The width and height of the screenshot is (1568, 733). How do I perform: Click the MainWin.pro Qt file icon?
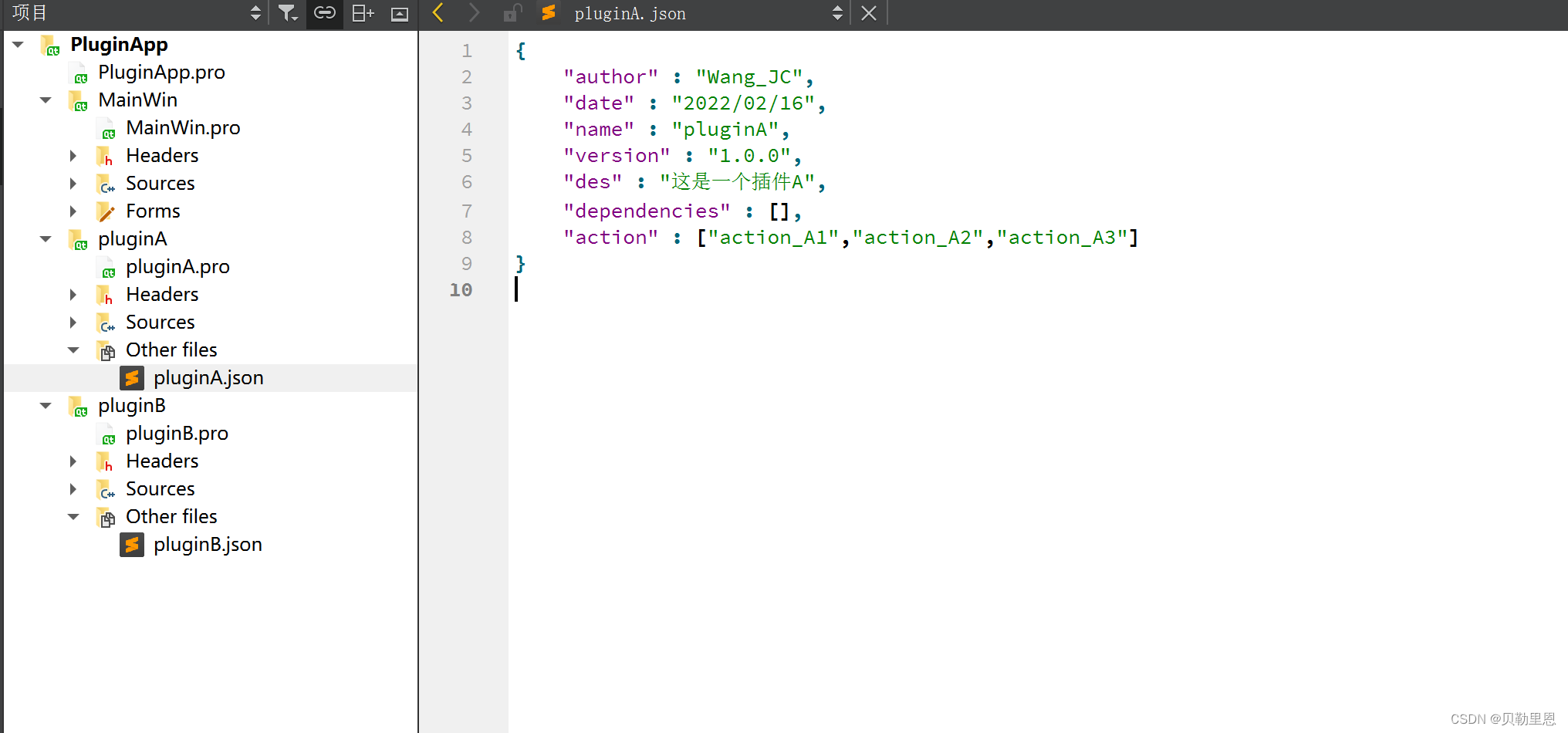click(x=106, y=129)
